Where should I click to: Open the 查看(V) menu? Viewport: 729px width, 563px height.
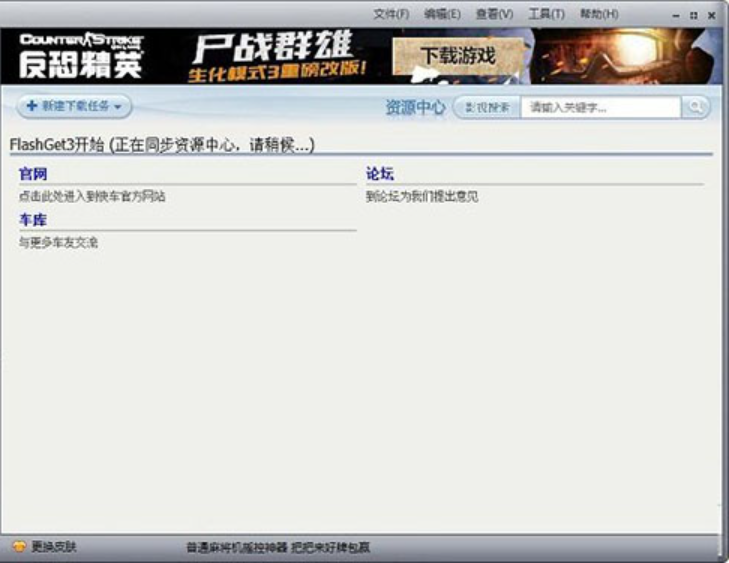coord(494,14)
